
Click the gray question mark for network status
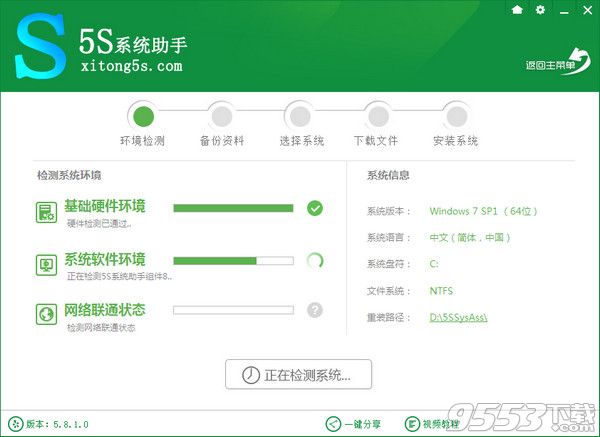pos(315,310)
